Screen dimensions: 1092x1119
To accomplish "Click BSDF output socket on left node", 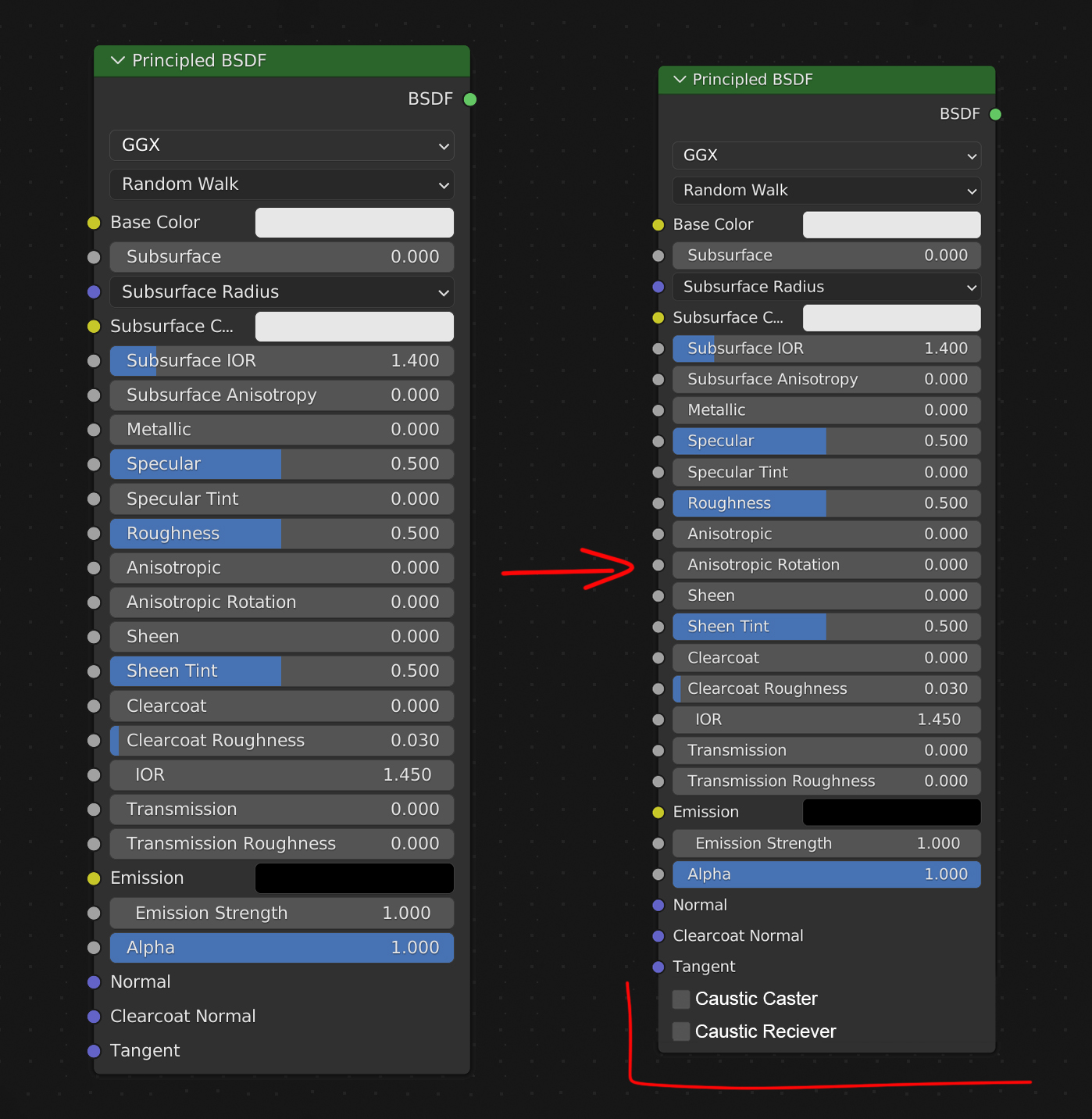I will click(470, 99).
